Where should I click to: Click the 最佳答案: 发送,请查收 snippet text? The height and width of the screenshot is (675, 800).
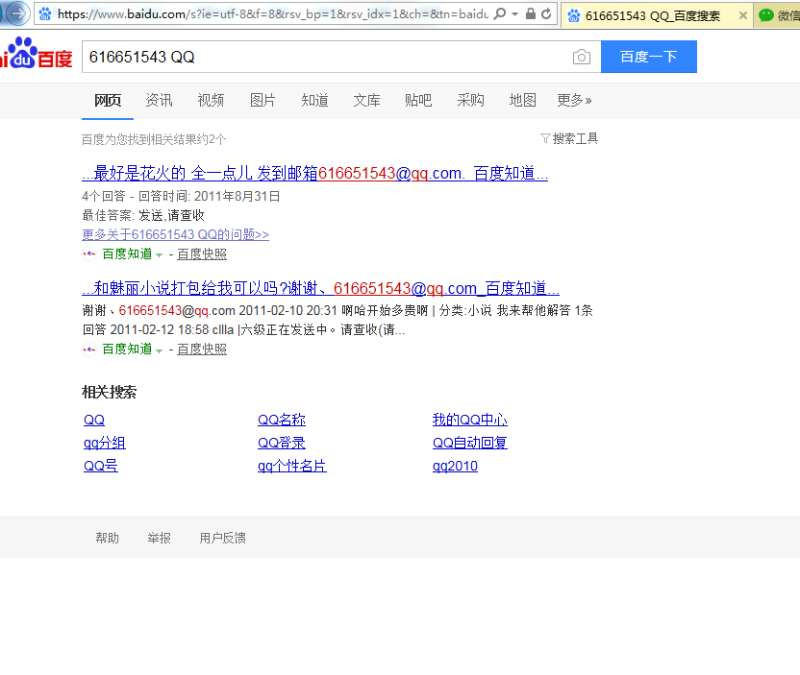143,215
